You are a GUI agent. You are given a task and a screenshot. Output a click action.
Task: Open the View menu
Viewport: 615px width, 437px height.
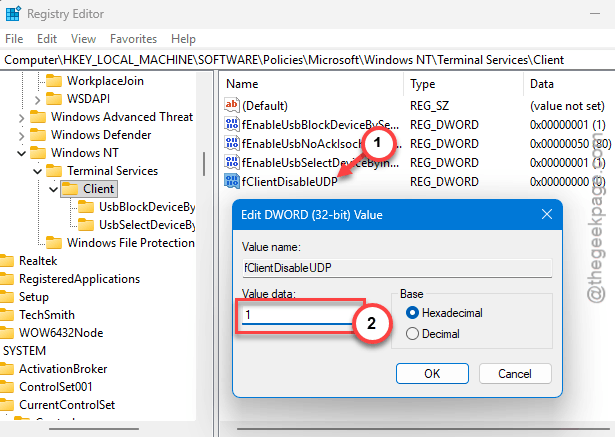point(83,39)
